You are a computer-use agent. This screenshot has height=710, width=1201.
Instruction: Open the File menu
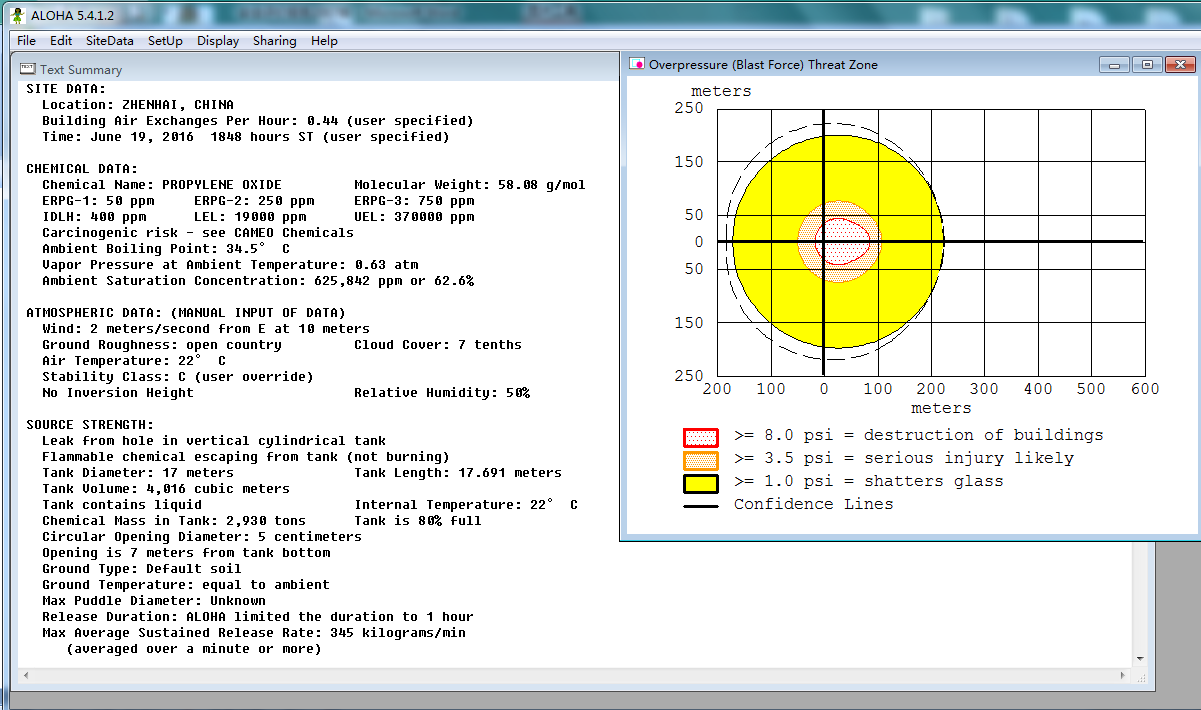click(x=26, y=41)
